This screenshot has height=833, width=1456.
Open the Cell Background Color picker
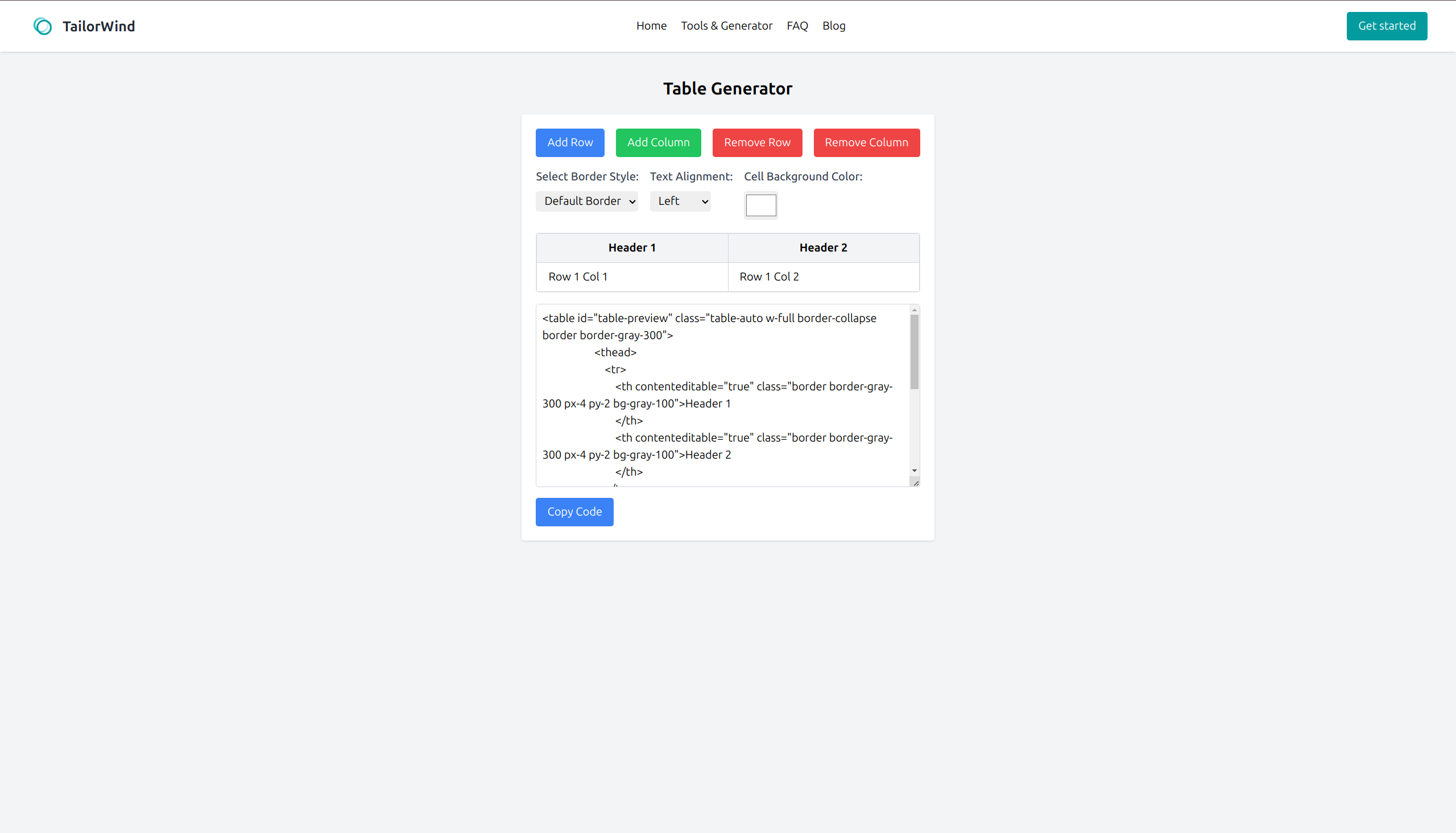pos(761,204)
